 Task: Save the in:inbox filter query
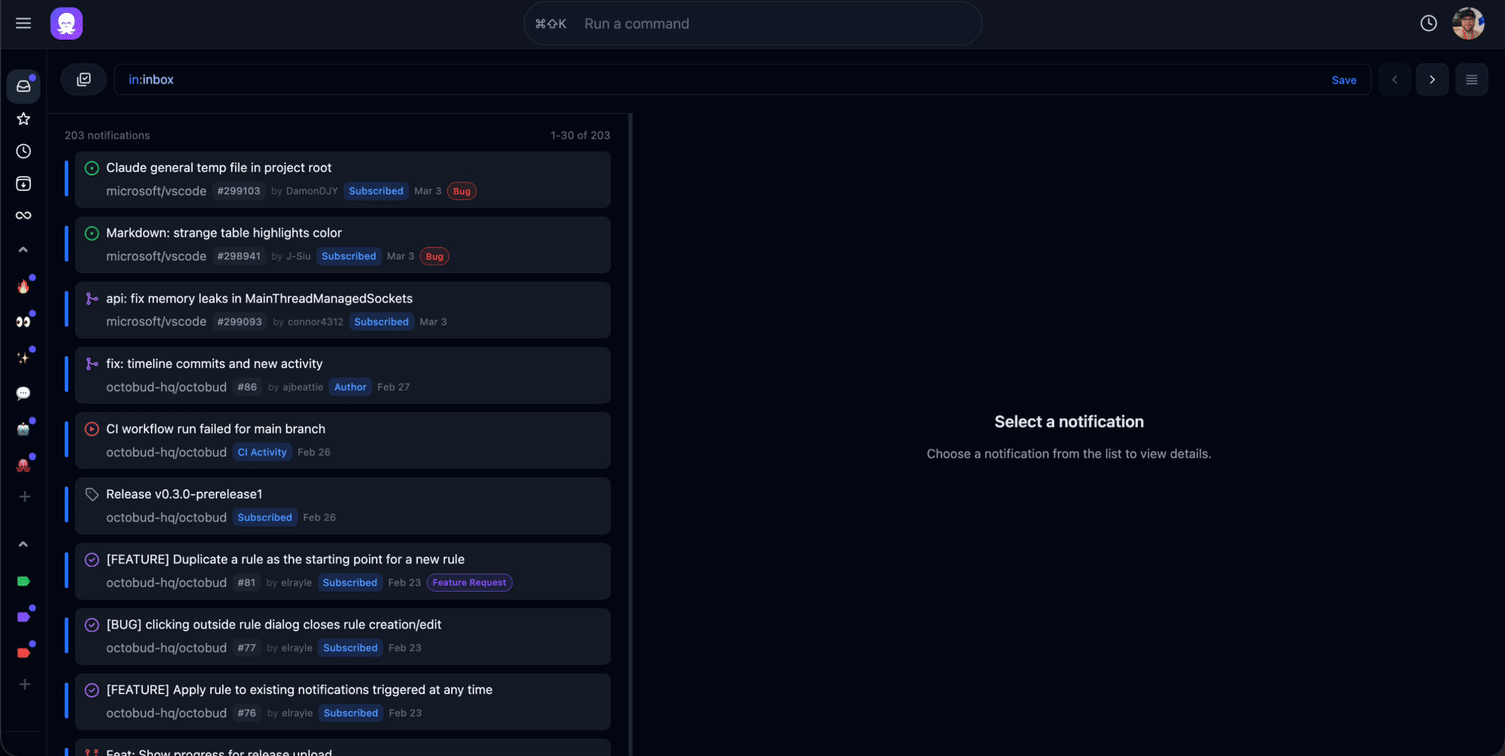(x=1344, y=79)
